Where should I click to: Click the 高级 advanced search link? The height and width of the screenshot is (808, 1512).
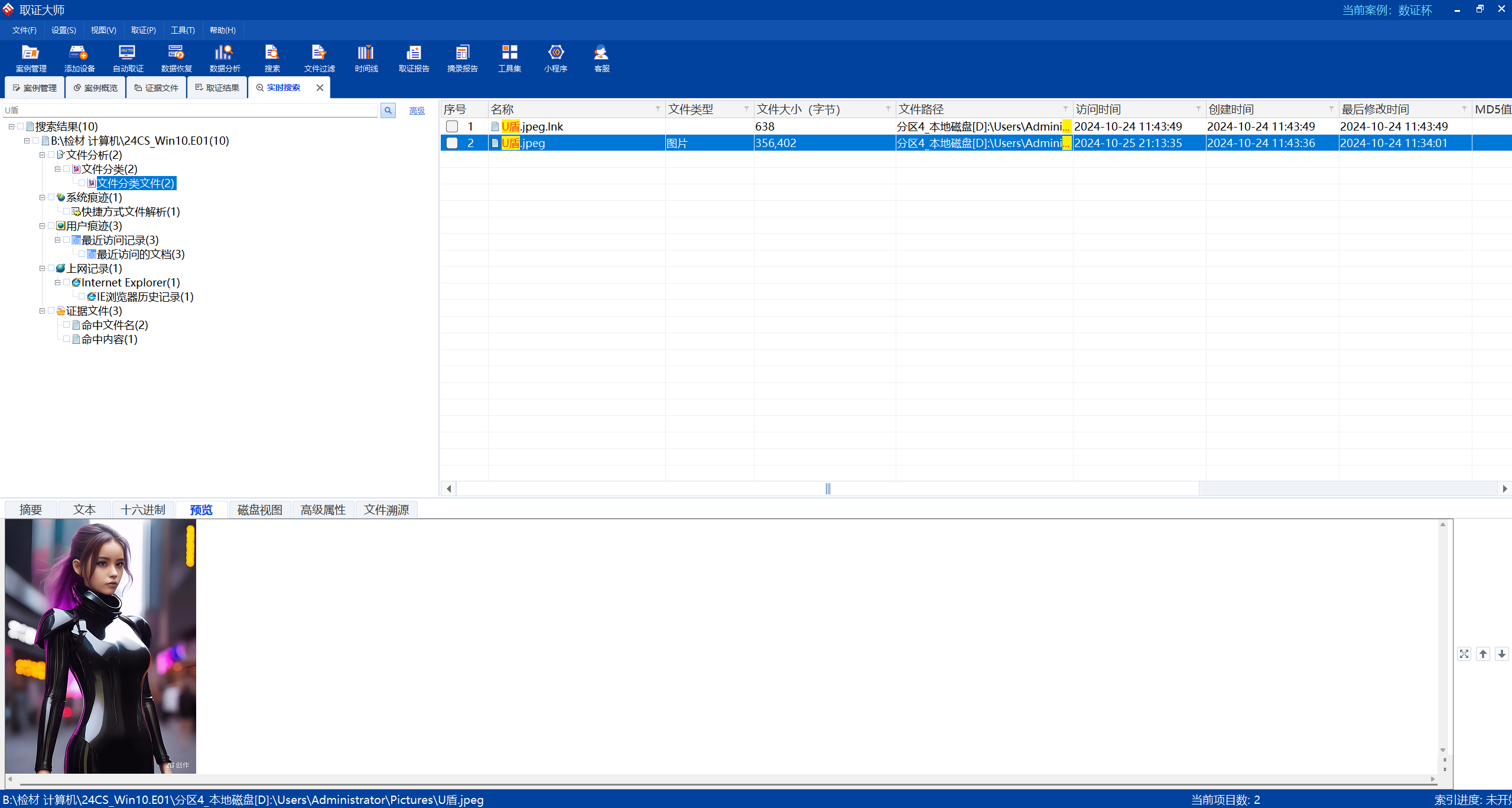point(417,110)
